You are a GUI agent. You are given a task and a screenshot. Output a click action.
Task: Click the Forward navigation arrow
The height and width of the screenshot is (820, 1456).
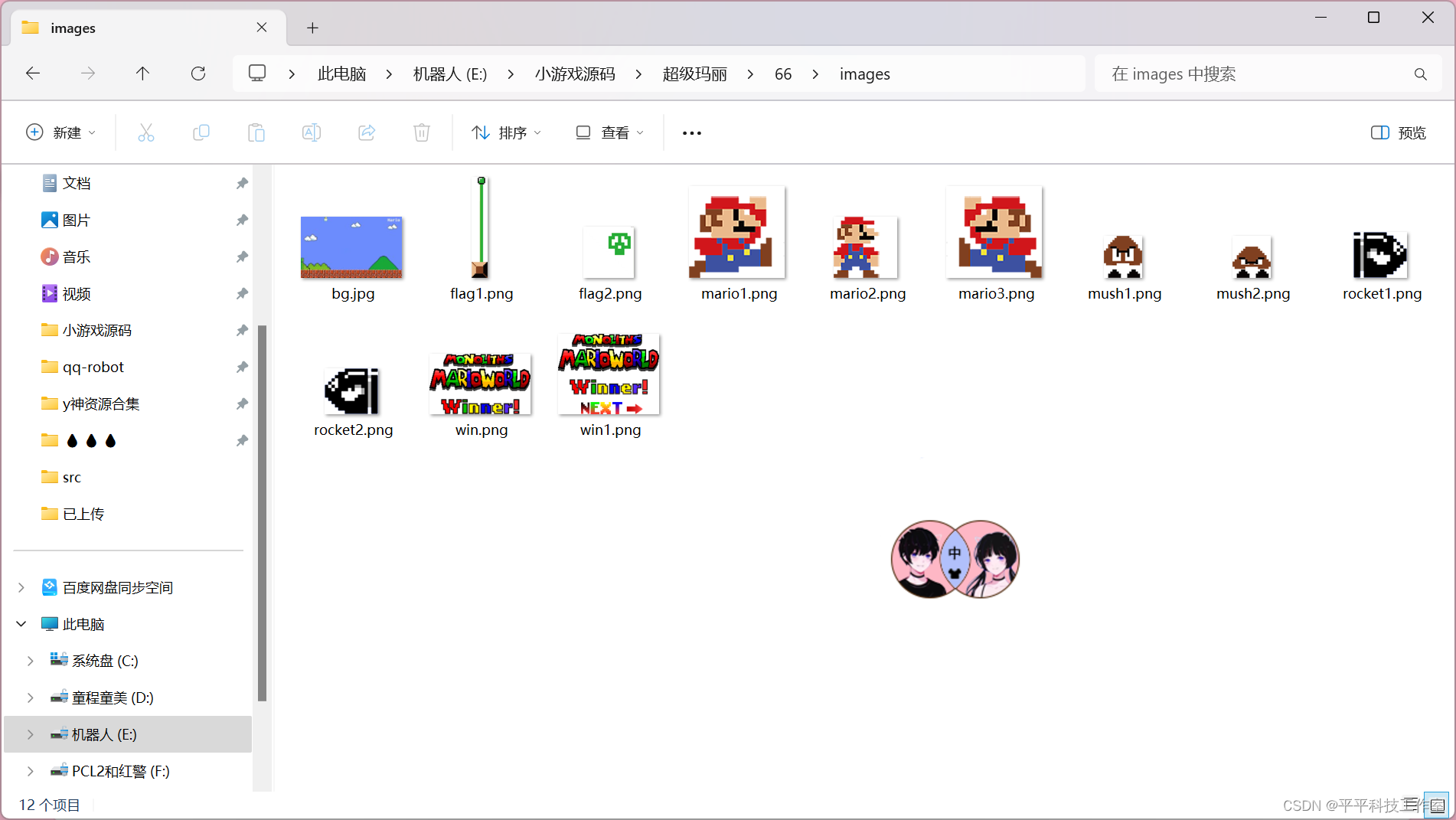click(x=88, y=74)
